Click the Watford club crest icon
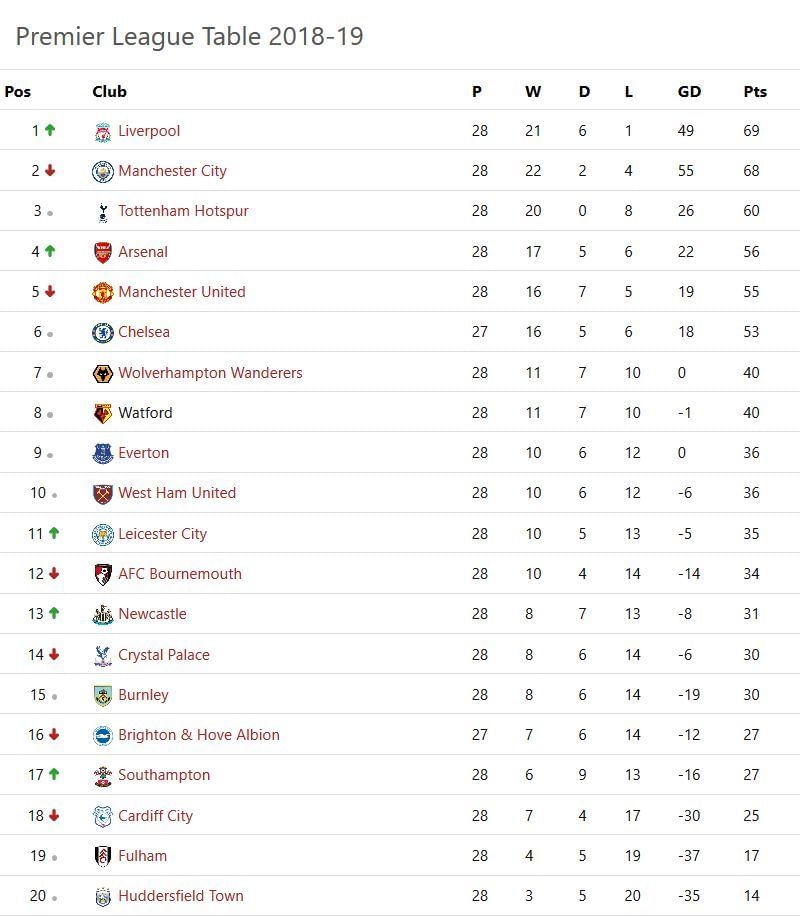This screenshot has width=800, height=916. pyautogui.click(x=103, y=413)
